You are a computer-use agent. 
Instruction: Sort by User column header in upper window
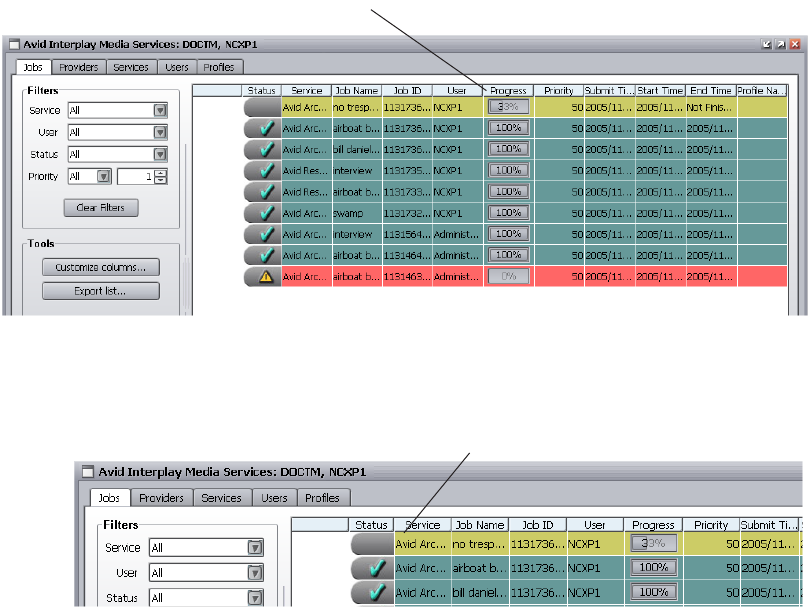tap(457, 90)
